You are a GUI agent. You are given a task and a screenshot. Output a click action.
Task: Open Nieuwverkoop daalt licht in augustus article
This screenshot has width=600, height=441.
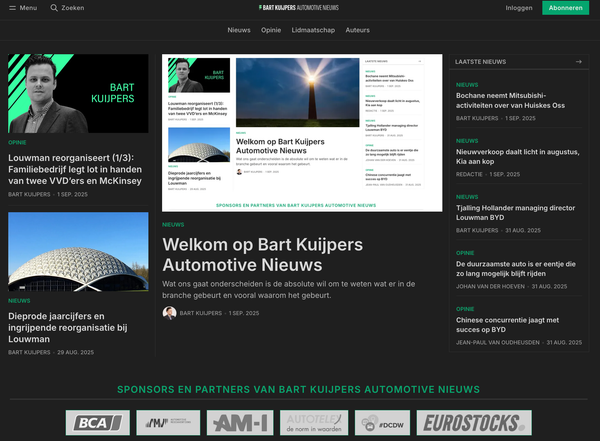517,157
